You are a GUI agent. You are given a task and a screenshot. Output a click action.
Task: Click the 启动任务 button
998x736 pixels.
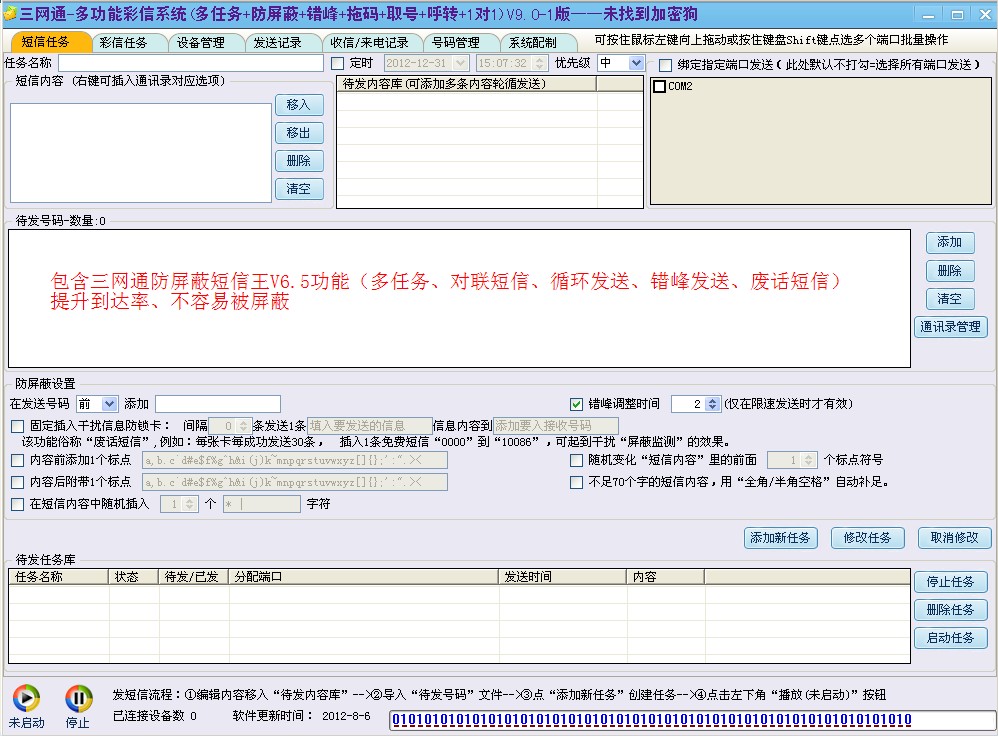click(951, 638)
